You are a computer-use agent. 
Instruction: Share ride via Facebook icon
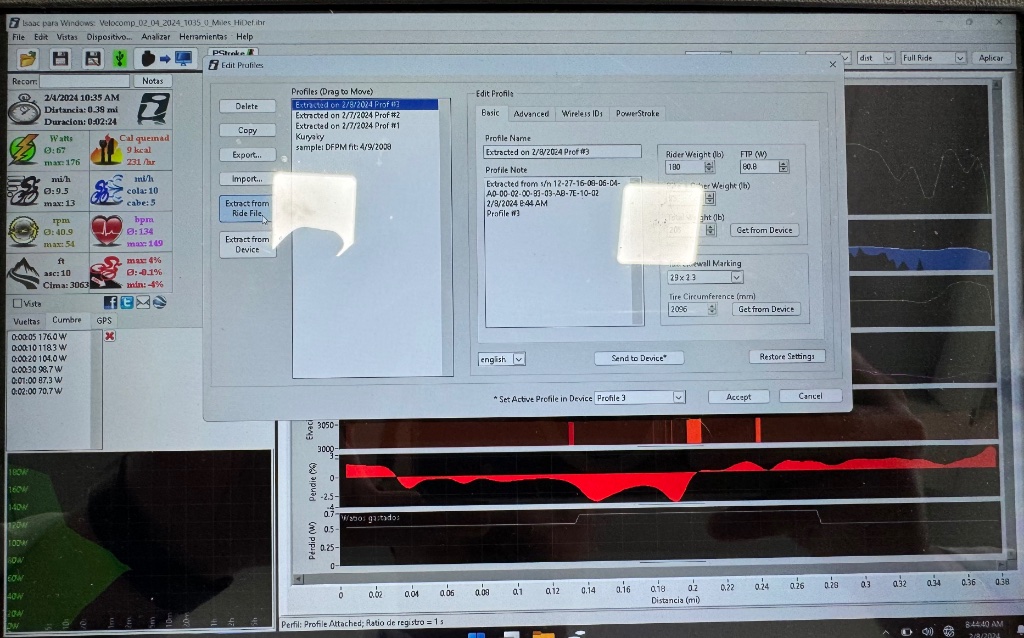click(x=110, y=302)
